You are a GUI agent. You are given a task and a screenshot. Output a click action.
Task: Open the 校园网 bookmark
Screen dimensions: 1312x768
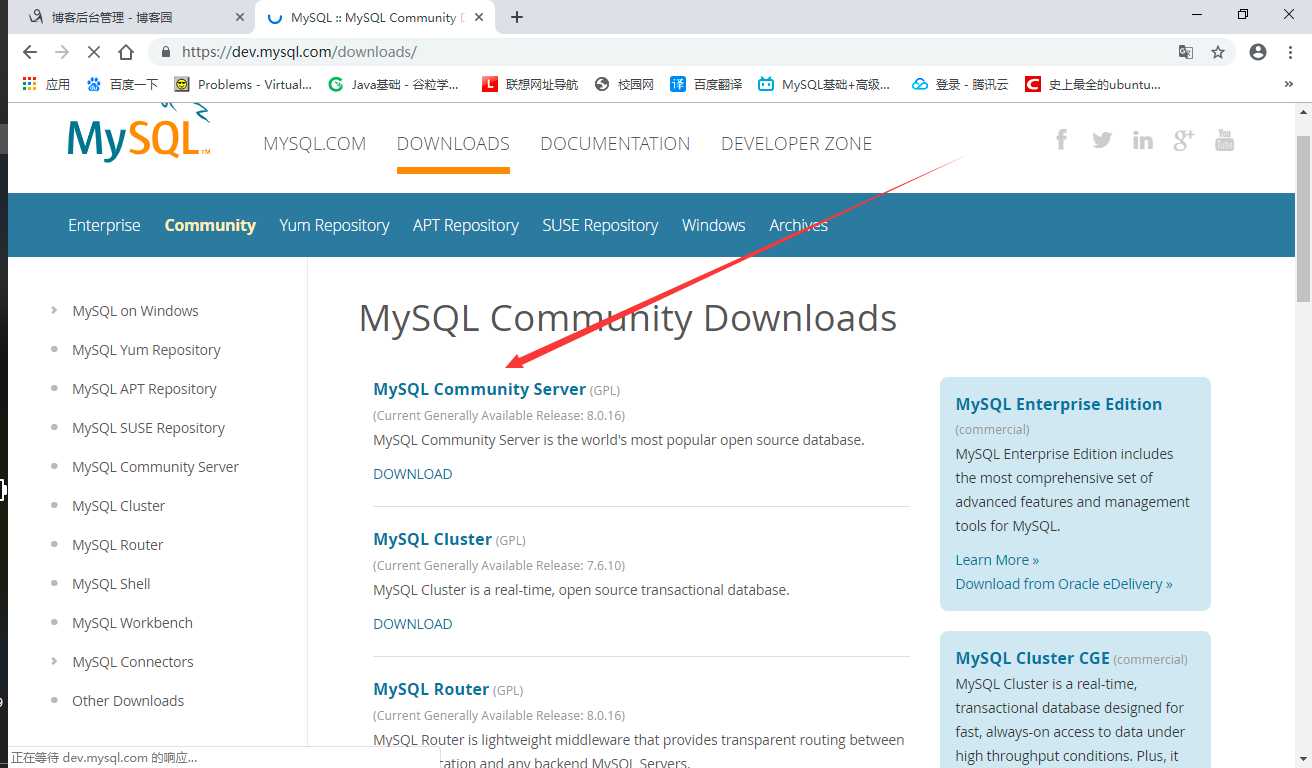click(624, 84)
